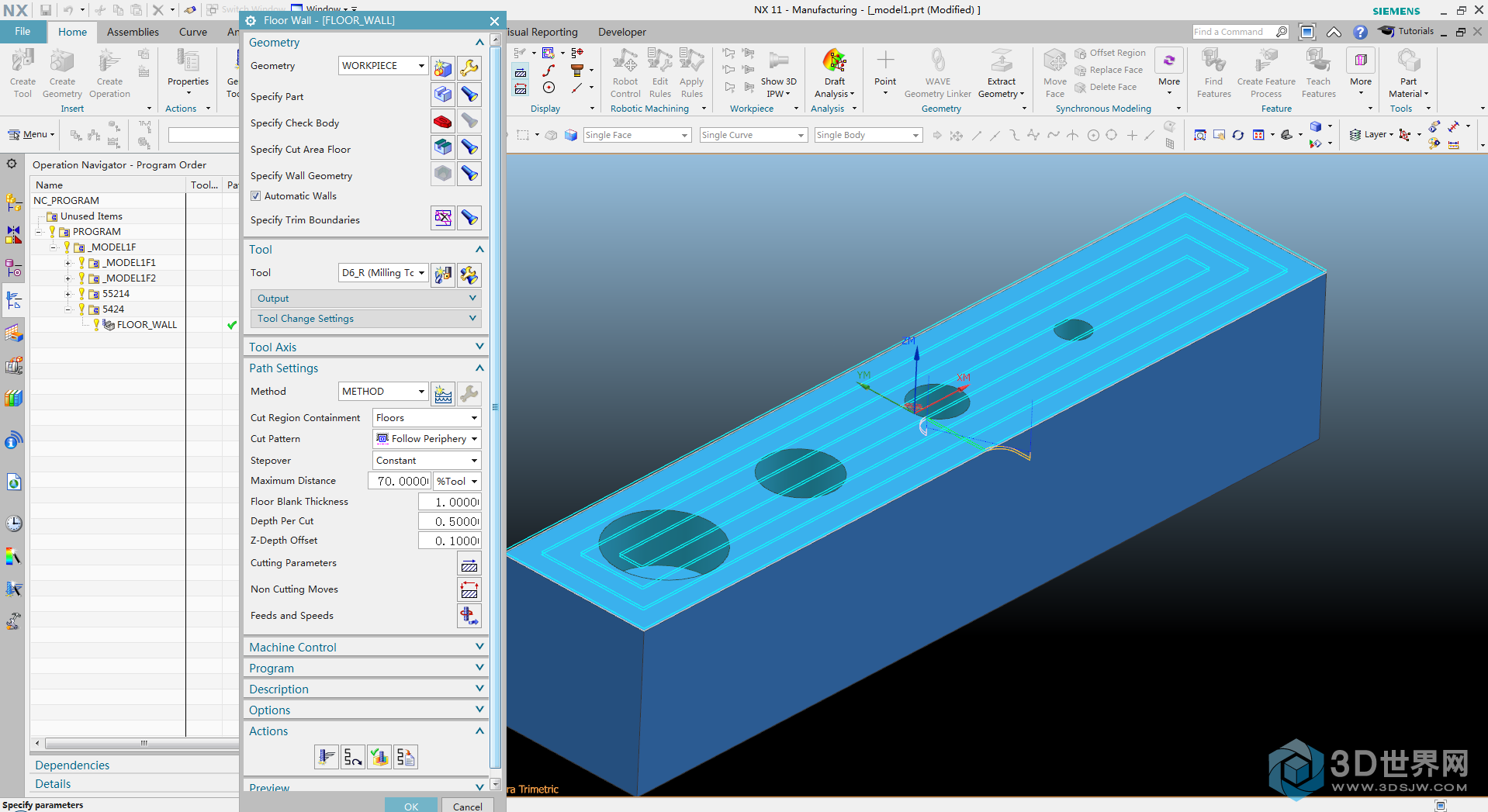Open the Single Face selection filter dropdown

[x=636, y=135]
